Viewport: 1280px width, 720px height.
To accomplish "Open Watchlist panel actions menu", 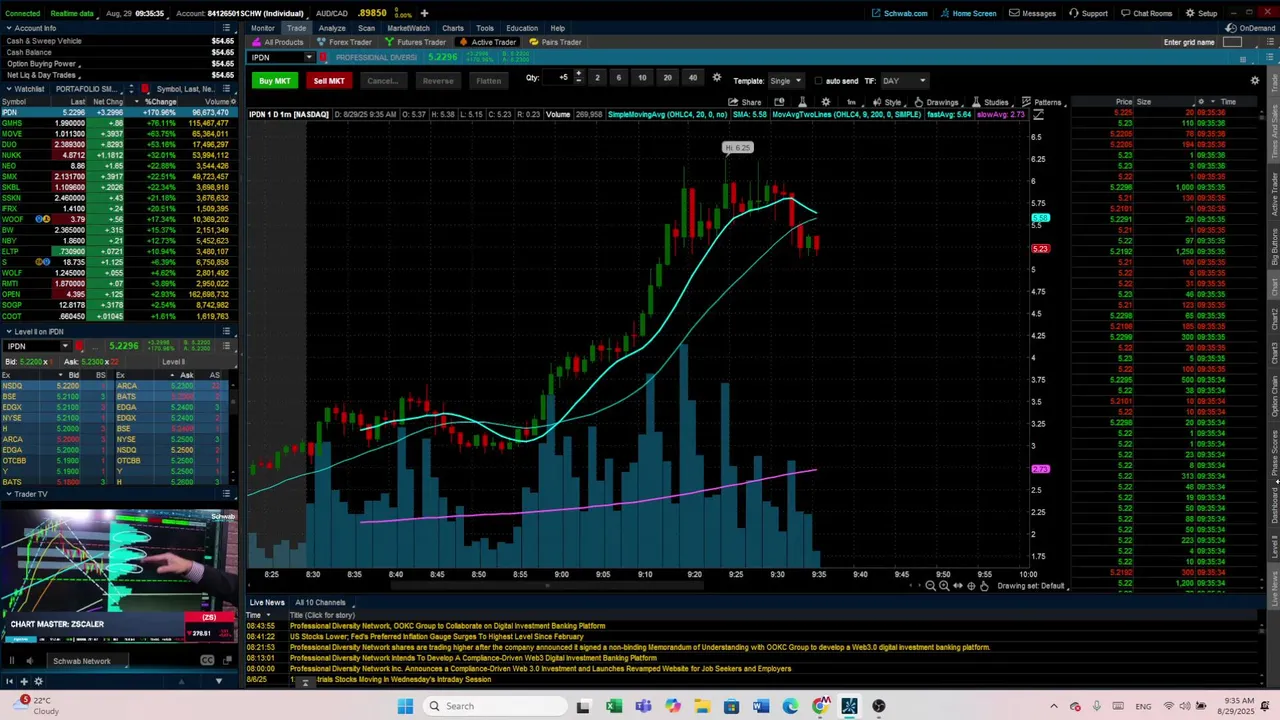I will click(x=227, y=89).
